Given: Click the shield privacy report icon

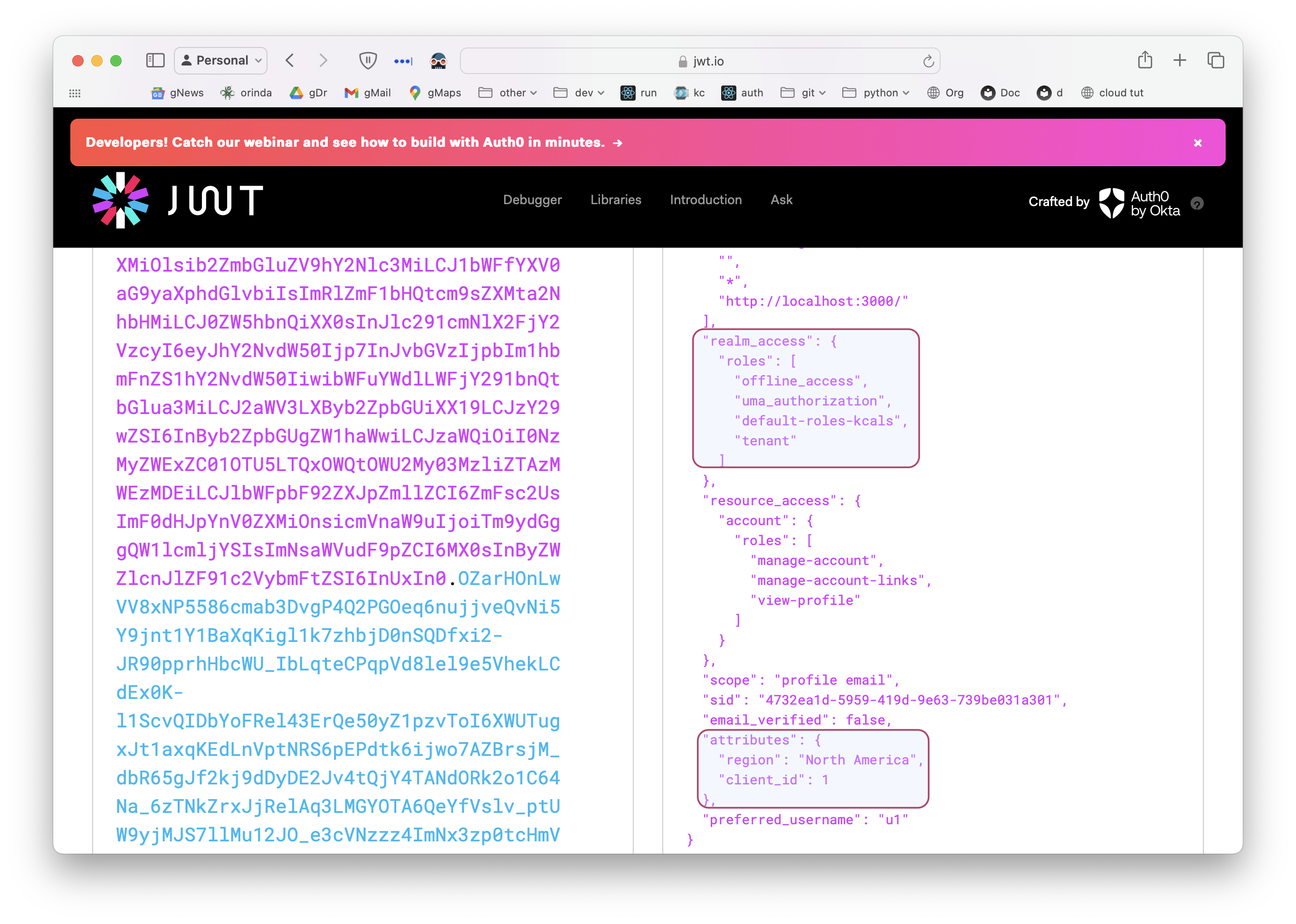Looking at the screenshot, I should (x=368, y=60).
